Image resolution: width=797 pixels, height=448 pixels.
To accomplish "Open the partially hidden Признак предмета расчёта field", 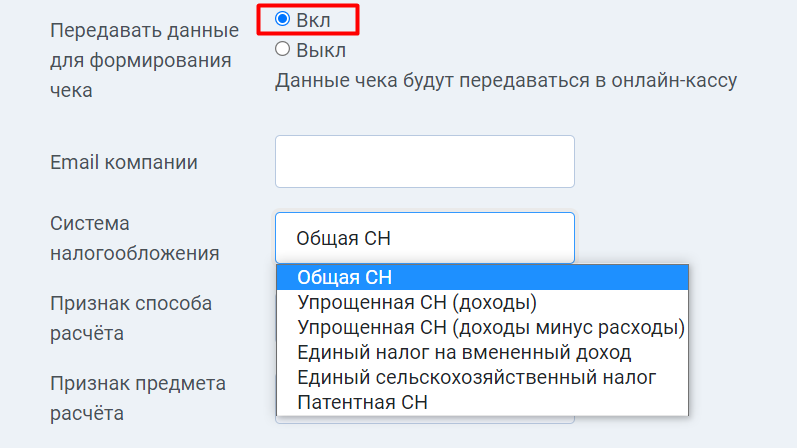I will 425,420.
